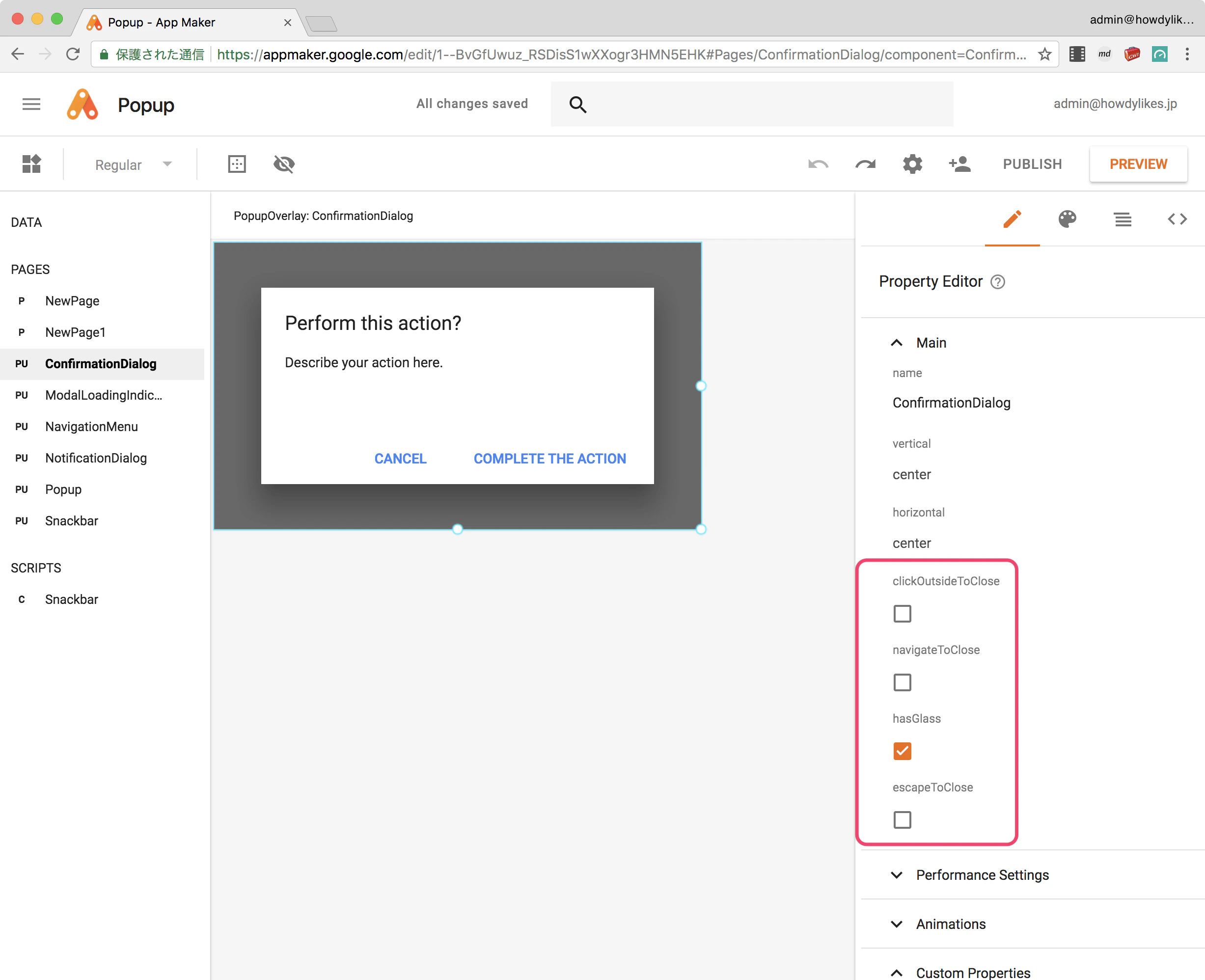Switch to the code brackets tab
The height and width of the screenshot is (980, 1205).
coord(1178,219)
